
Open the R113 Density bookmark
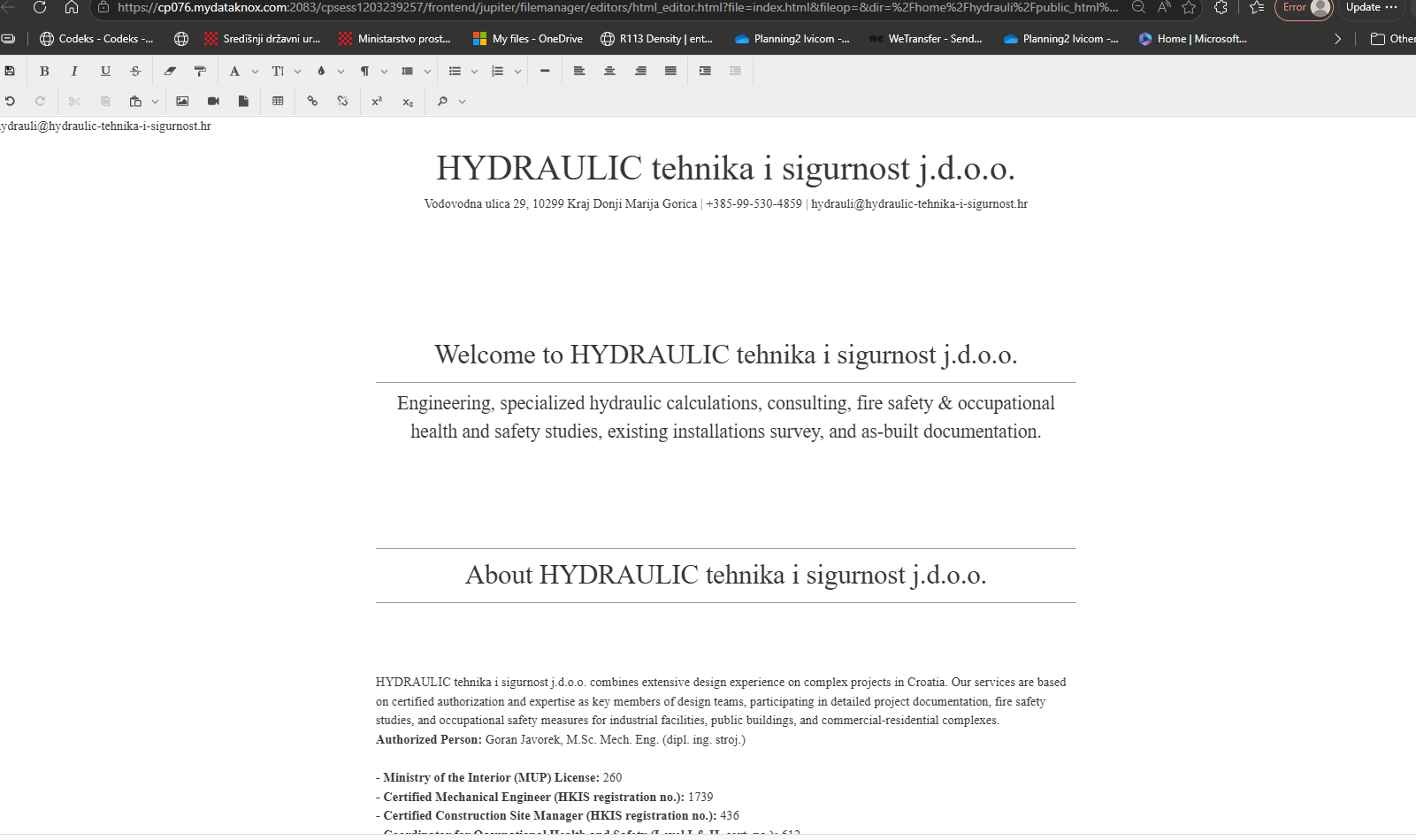click(x=656, y=39)
